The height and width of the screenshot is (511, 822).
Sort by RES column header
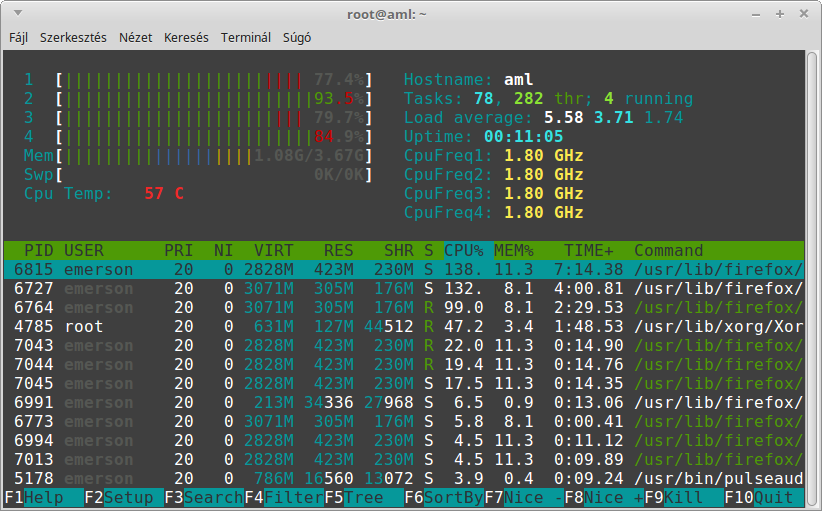[x=339, y=251]
